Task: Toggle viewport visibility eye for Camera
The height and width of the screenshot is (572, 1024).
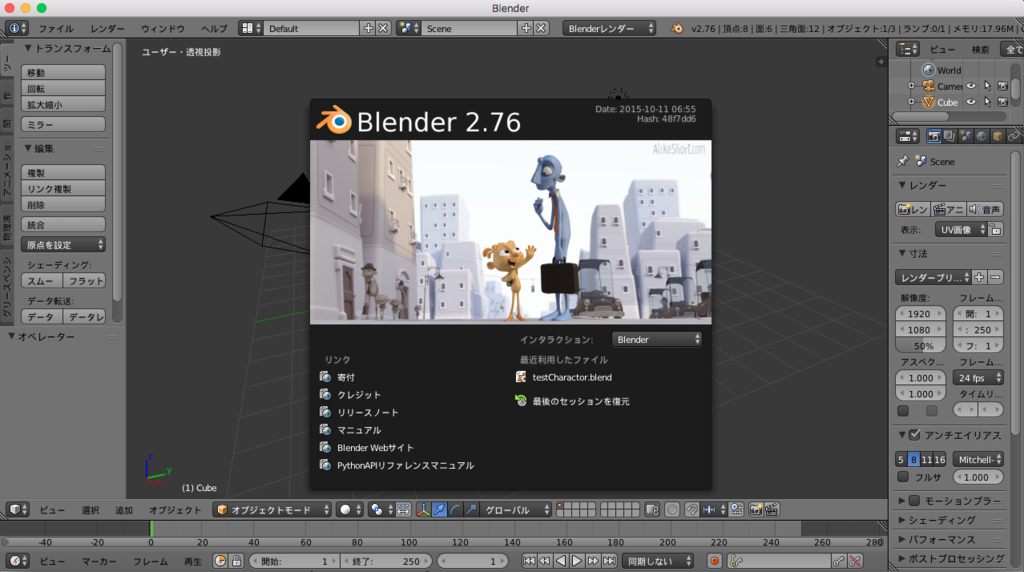Action: tap(971, 86)
